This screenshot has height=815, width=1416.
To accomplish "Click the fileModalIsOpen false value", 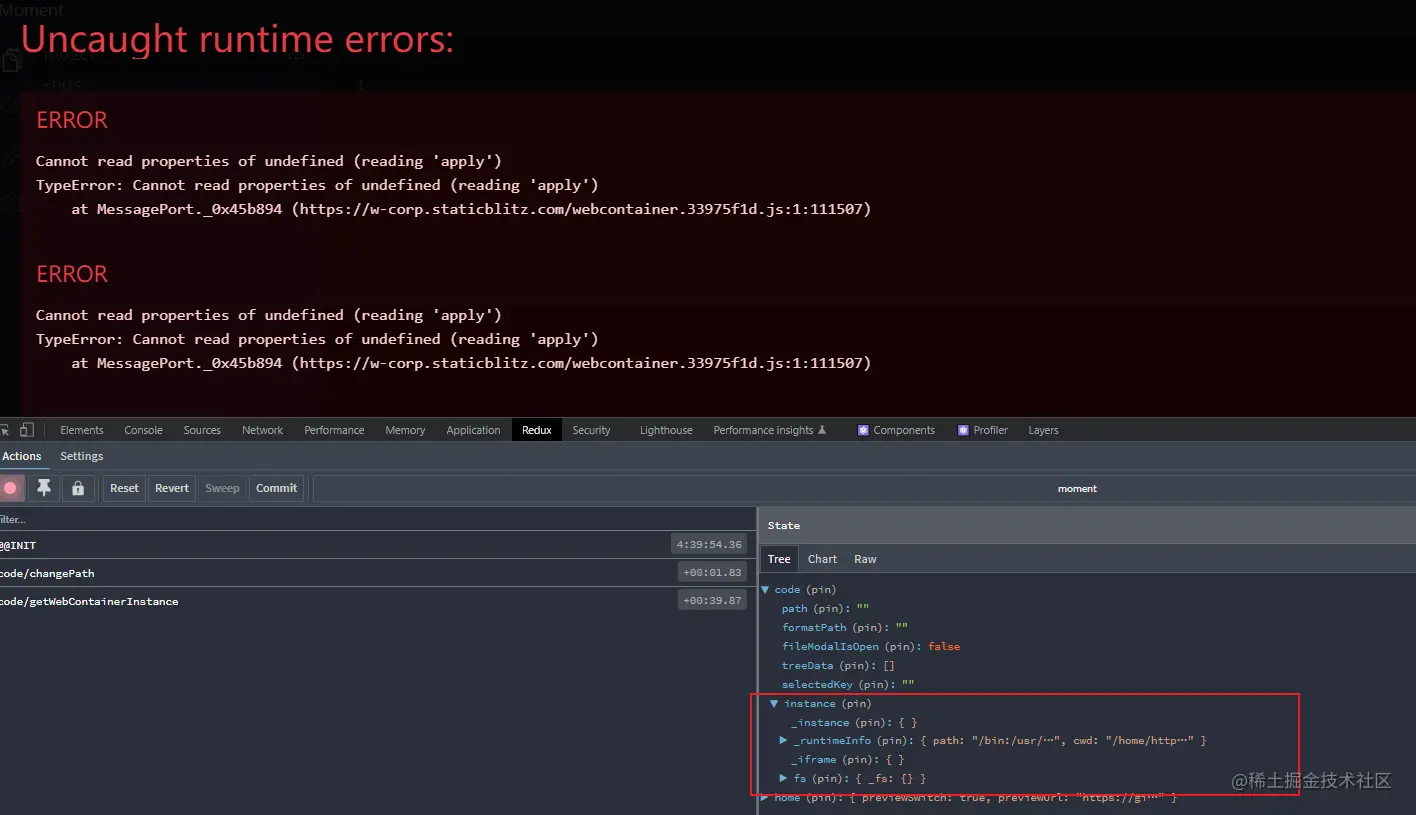I will tap(944, 647).
